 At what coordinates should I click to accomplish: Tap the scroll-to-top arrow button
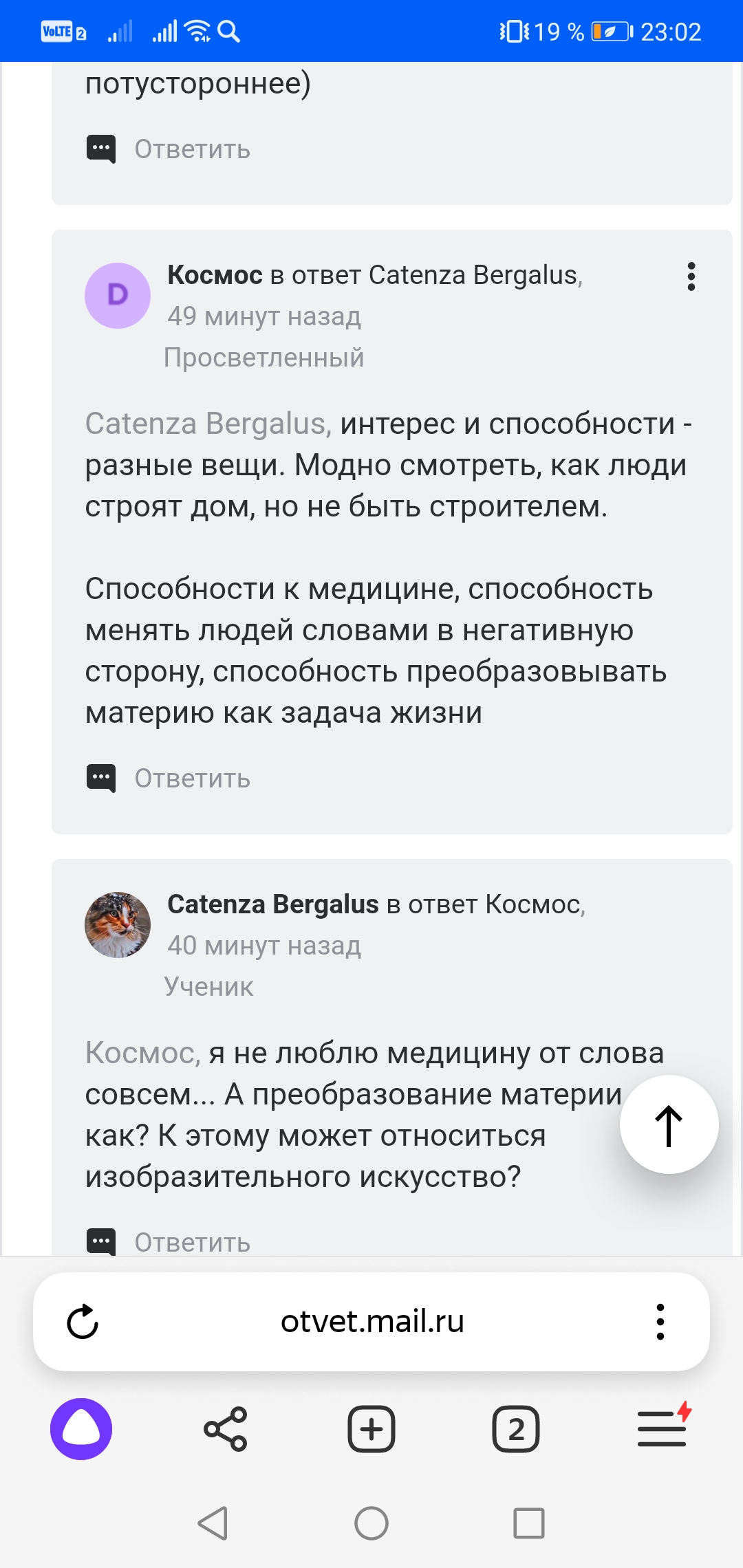[669, 1125]
